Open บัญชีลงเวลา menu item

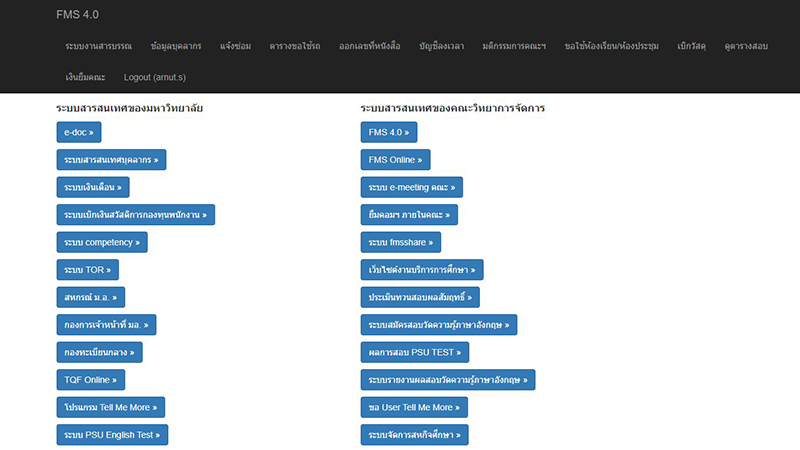pyautogui.click(x=442, y=46)
